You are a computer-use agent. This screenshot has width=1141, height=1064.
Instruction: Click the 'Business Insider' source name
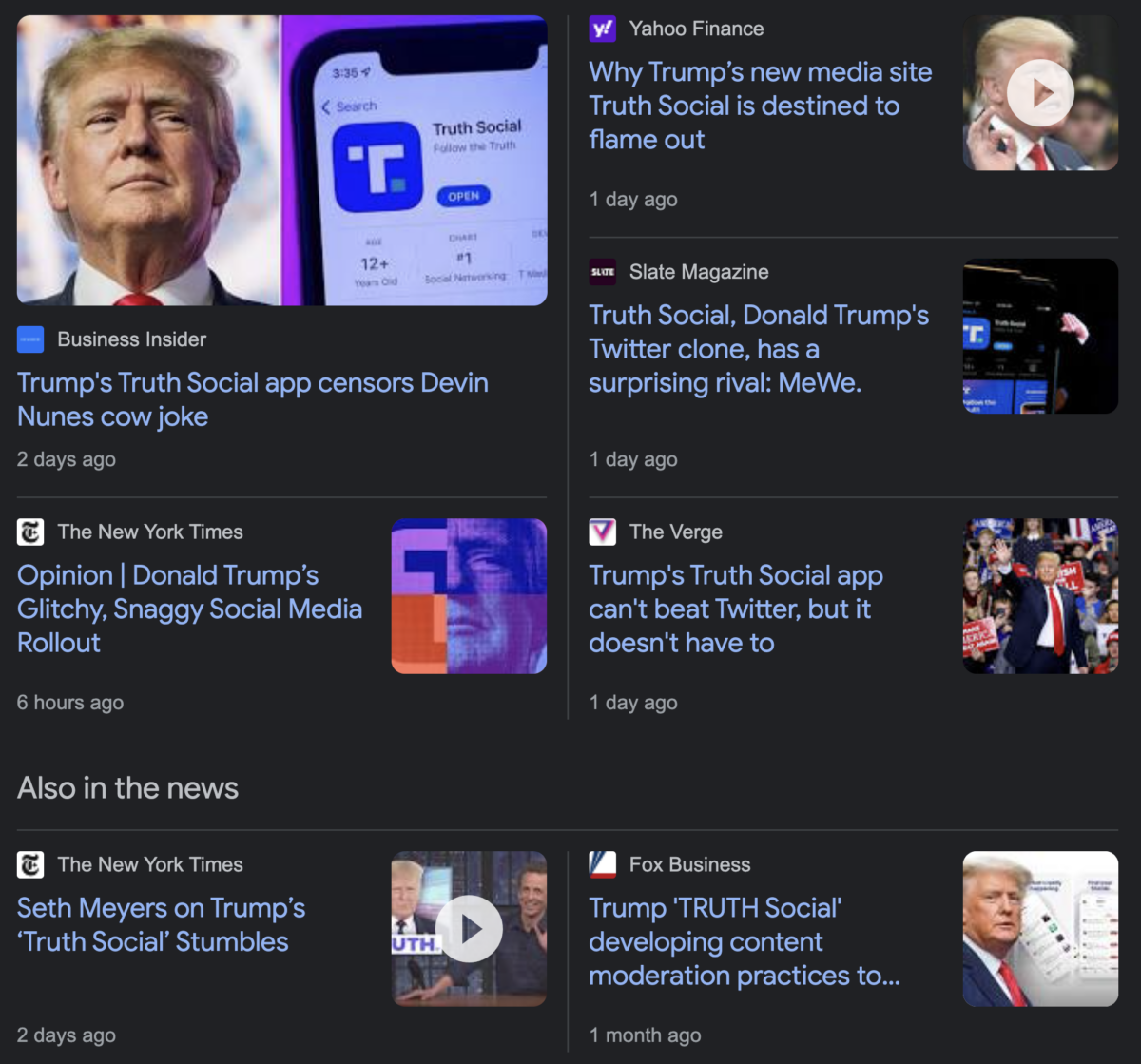point(131,339)
